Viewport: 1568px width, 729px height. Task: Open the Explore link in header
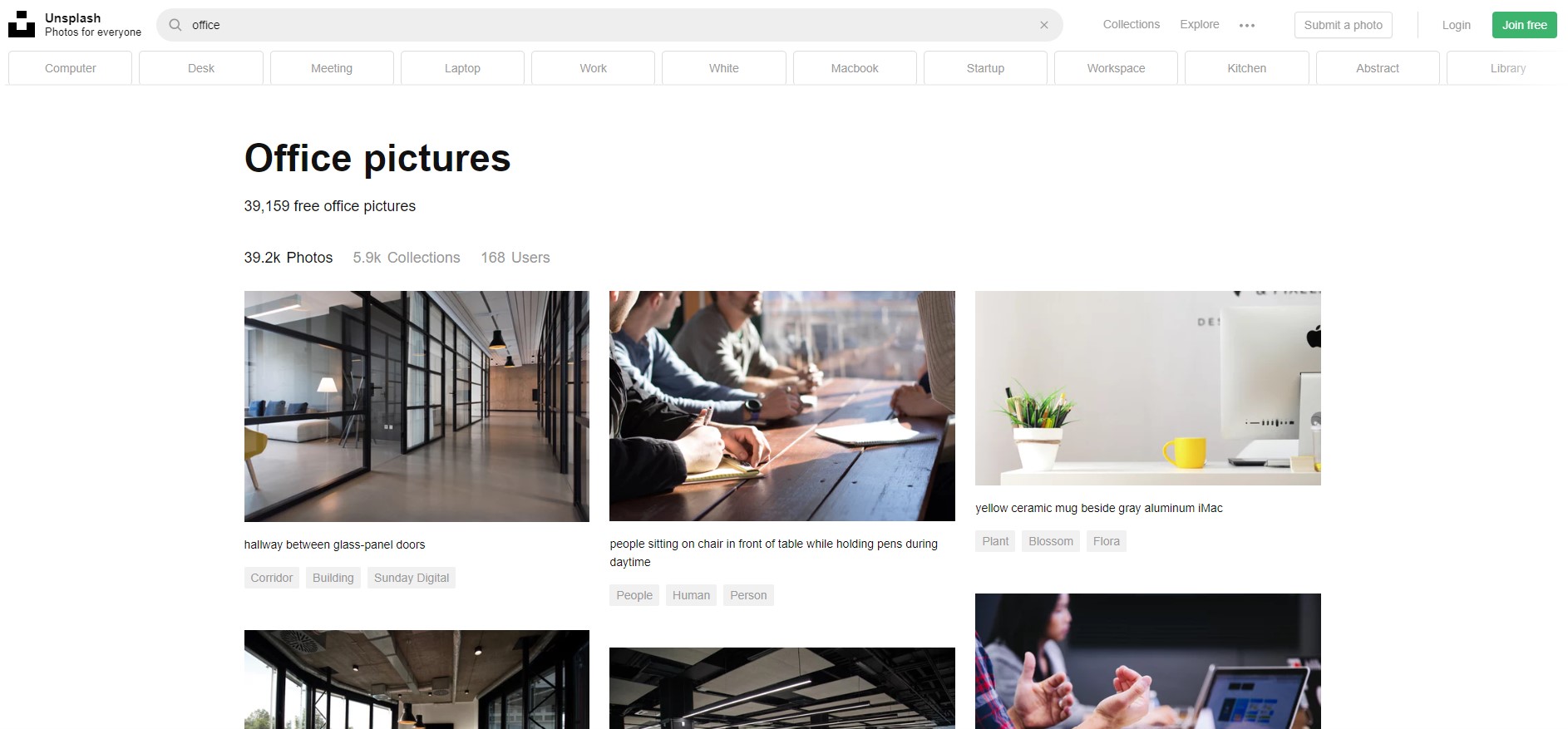point(1199,25)
